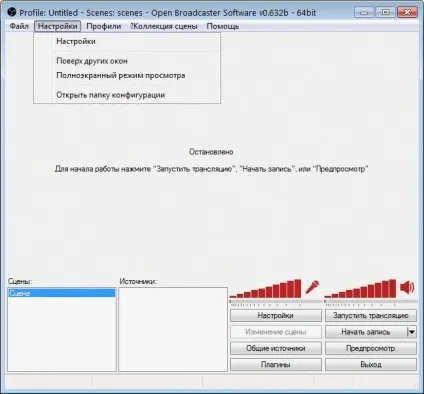Mute the microphone via mic icon
424x394 pixels.
point(312,287)
